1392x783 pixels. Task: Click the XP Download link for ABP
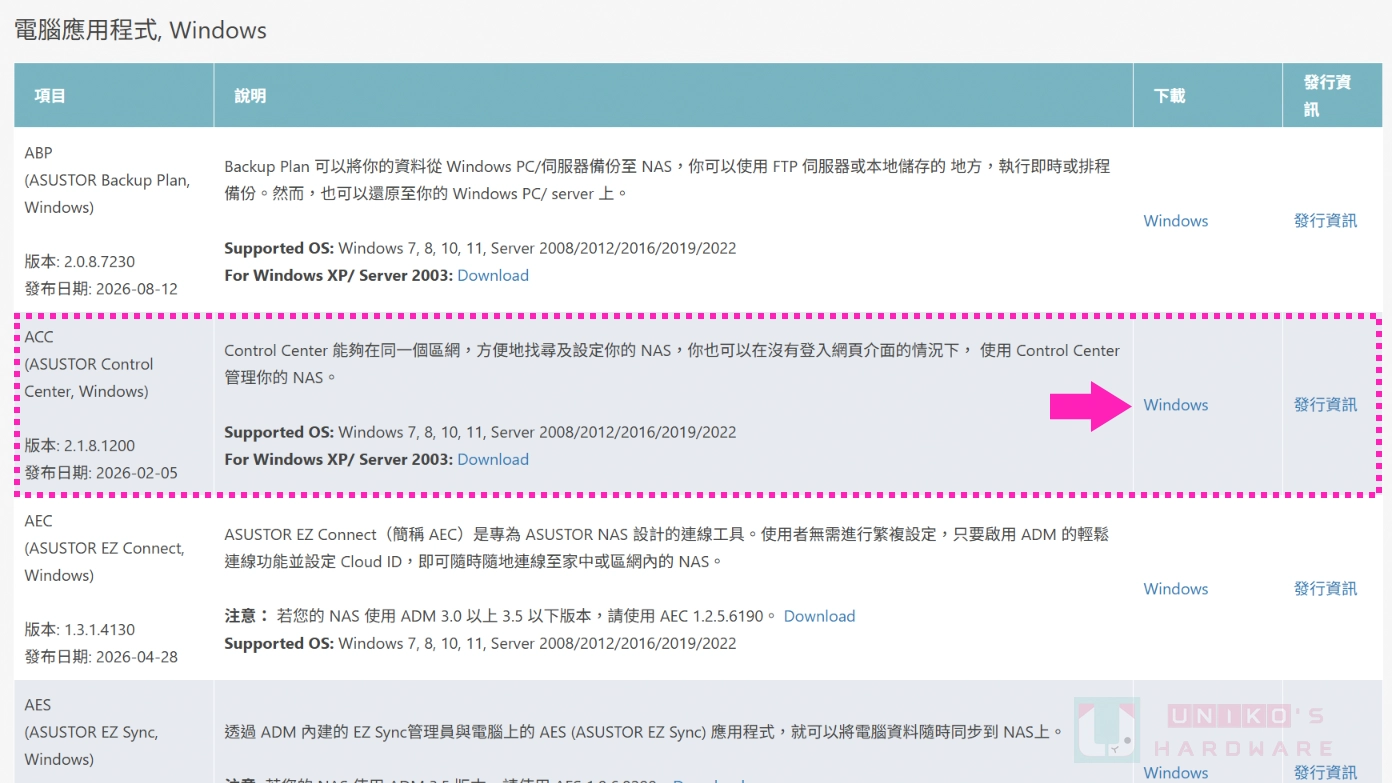point(493,275)
